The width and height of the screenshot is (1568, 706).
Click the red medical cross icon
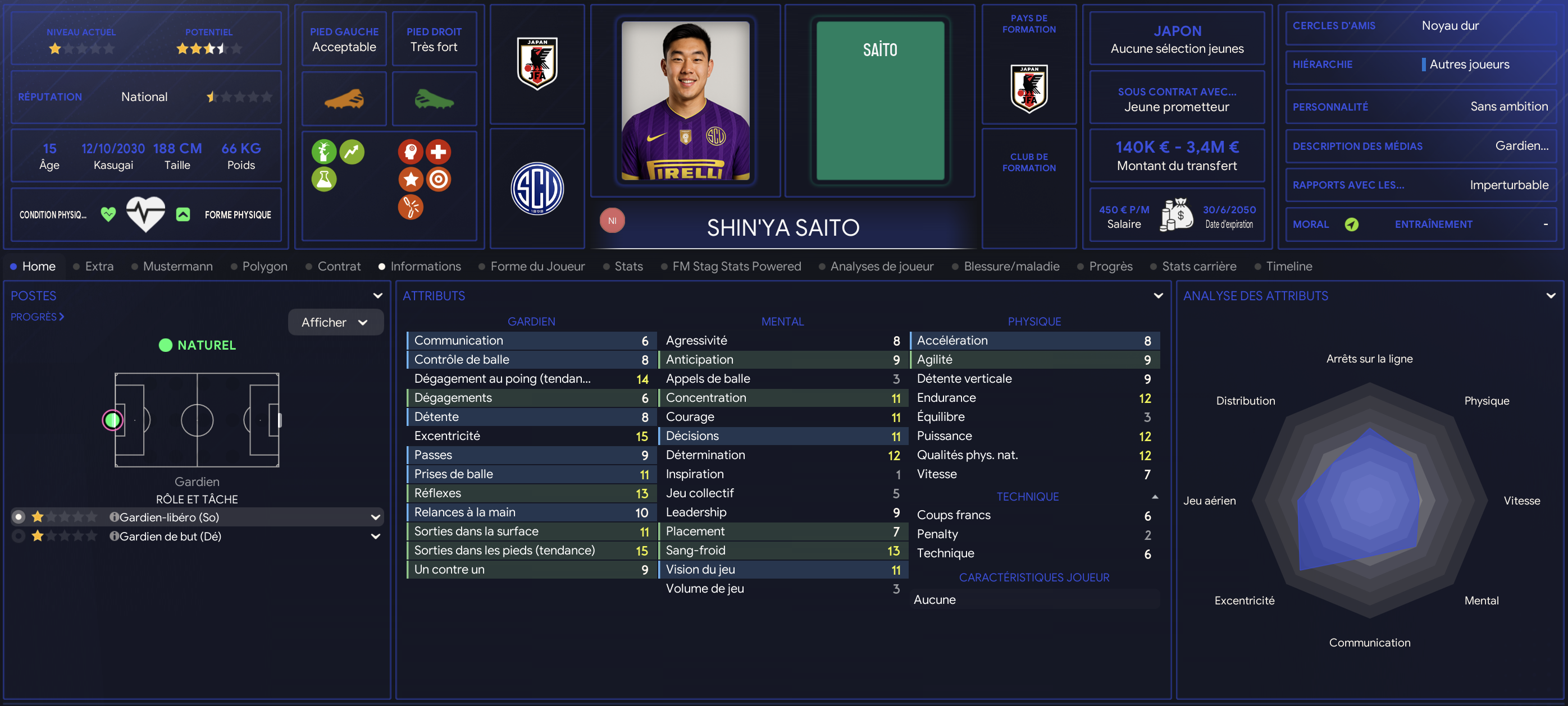click(438, 152)
